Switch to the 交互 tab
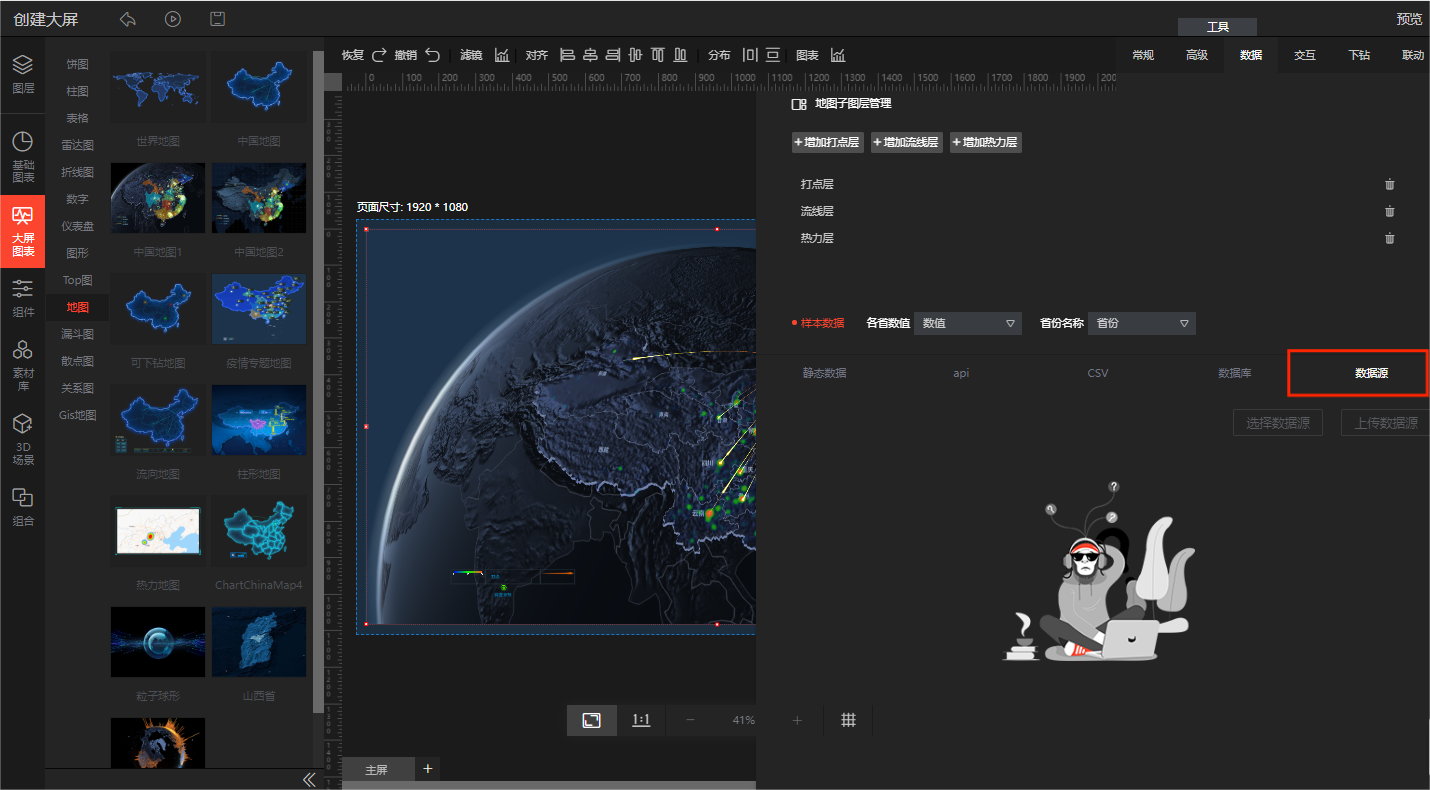 1305,55
